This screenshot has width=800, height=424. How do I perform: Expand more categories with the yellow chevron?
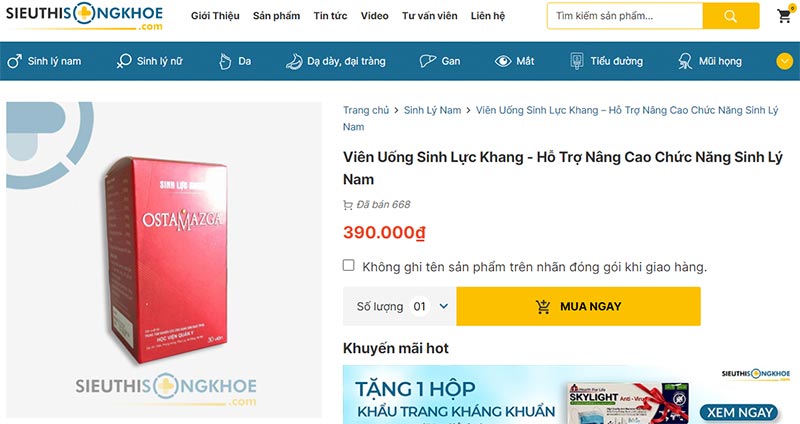[x=785, y=61]
